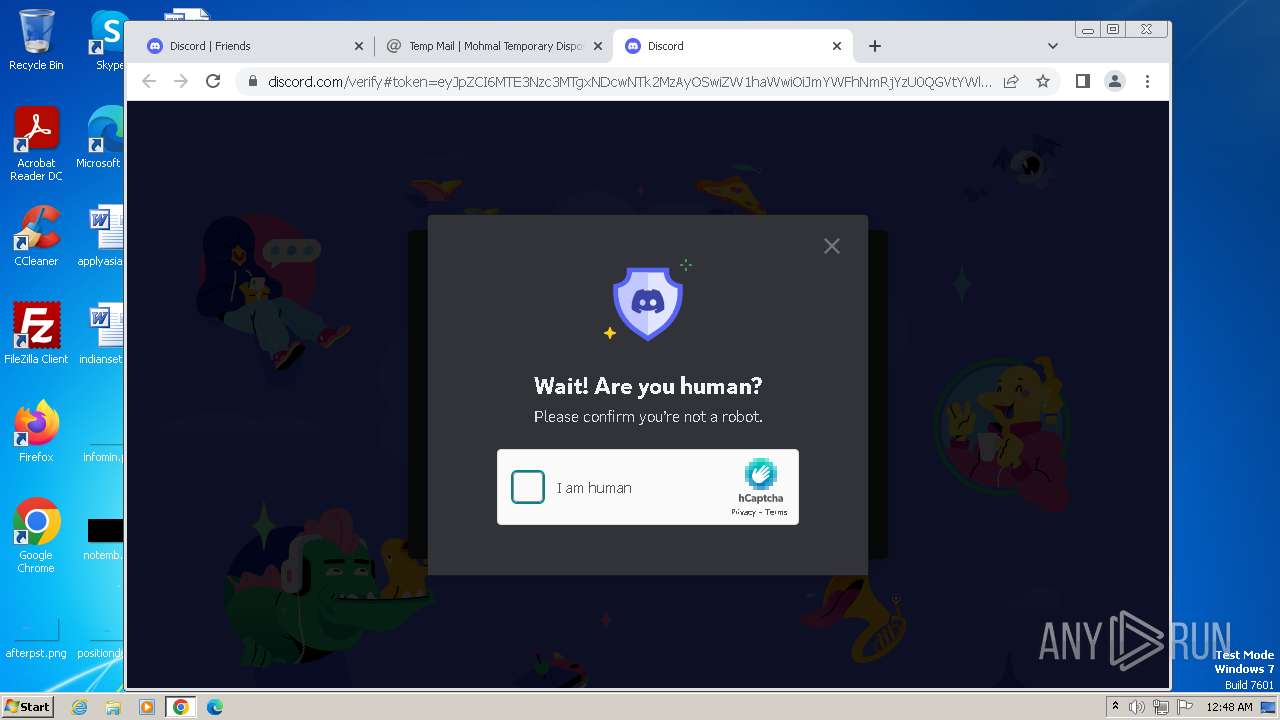Open the hCaptcha Privacy link
The height and width of the screenshot is (720, 1280).
[743, 512]
